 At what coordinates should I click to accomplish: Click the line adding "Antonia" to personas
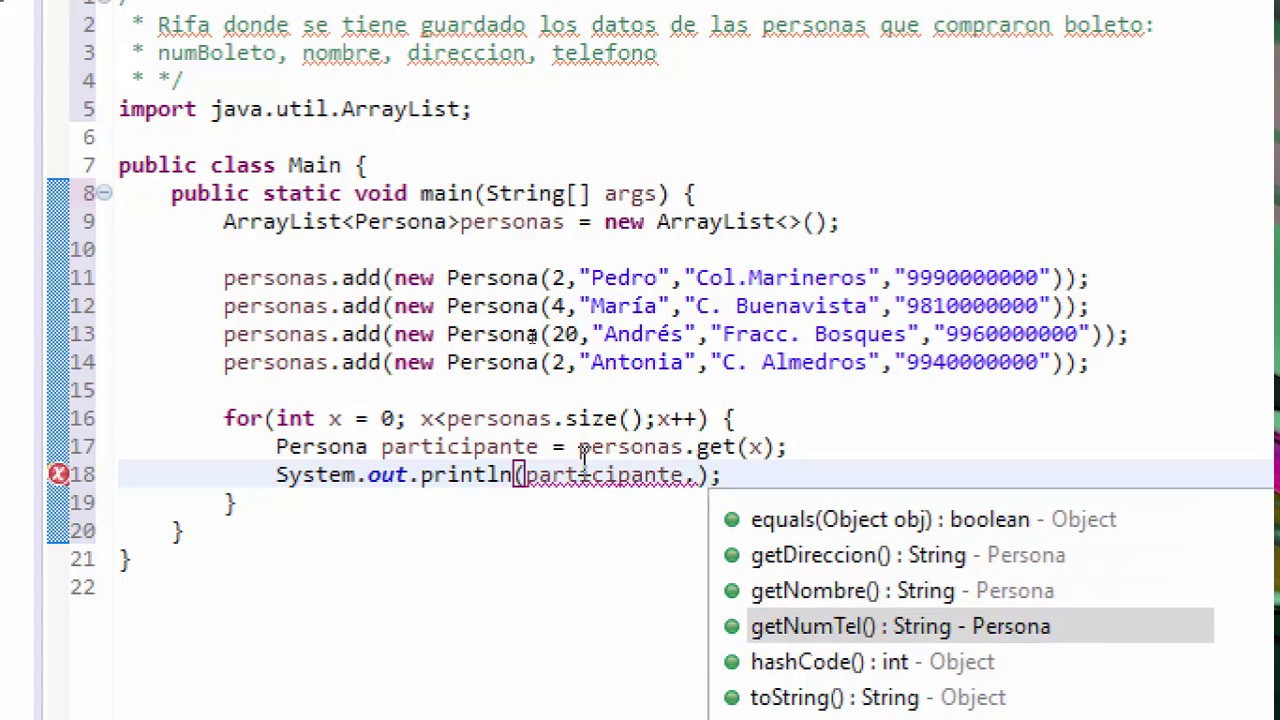[656, 362]
